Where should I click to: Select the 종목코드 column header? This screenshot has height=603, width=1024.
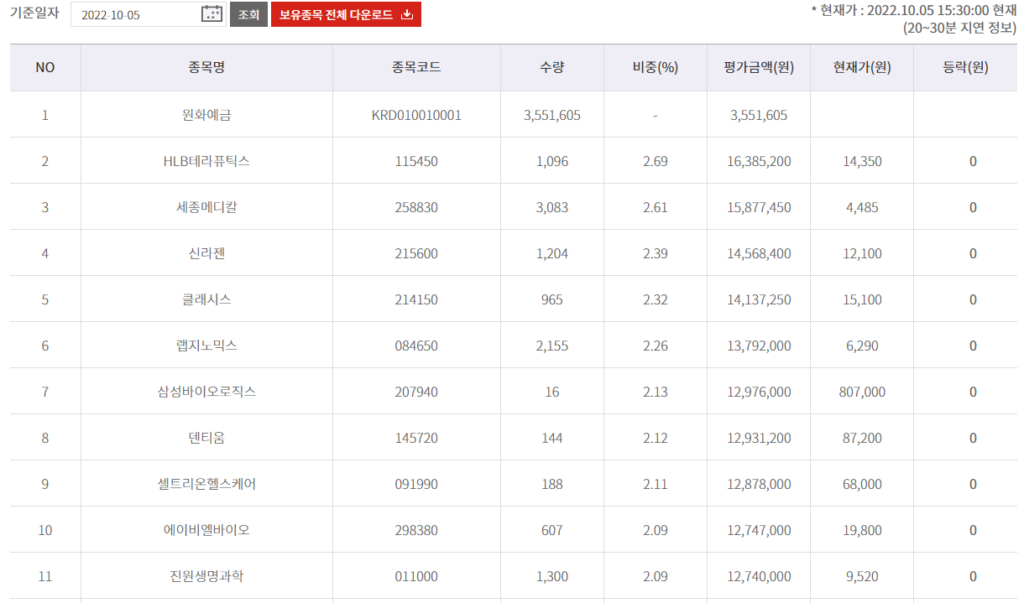tap(416, 68)
